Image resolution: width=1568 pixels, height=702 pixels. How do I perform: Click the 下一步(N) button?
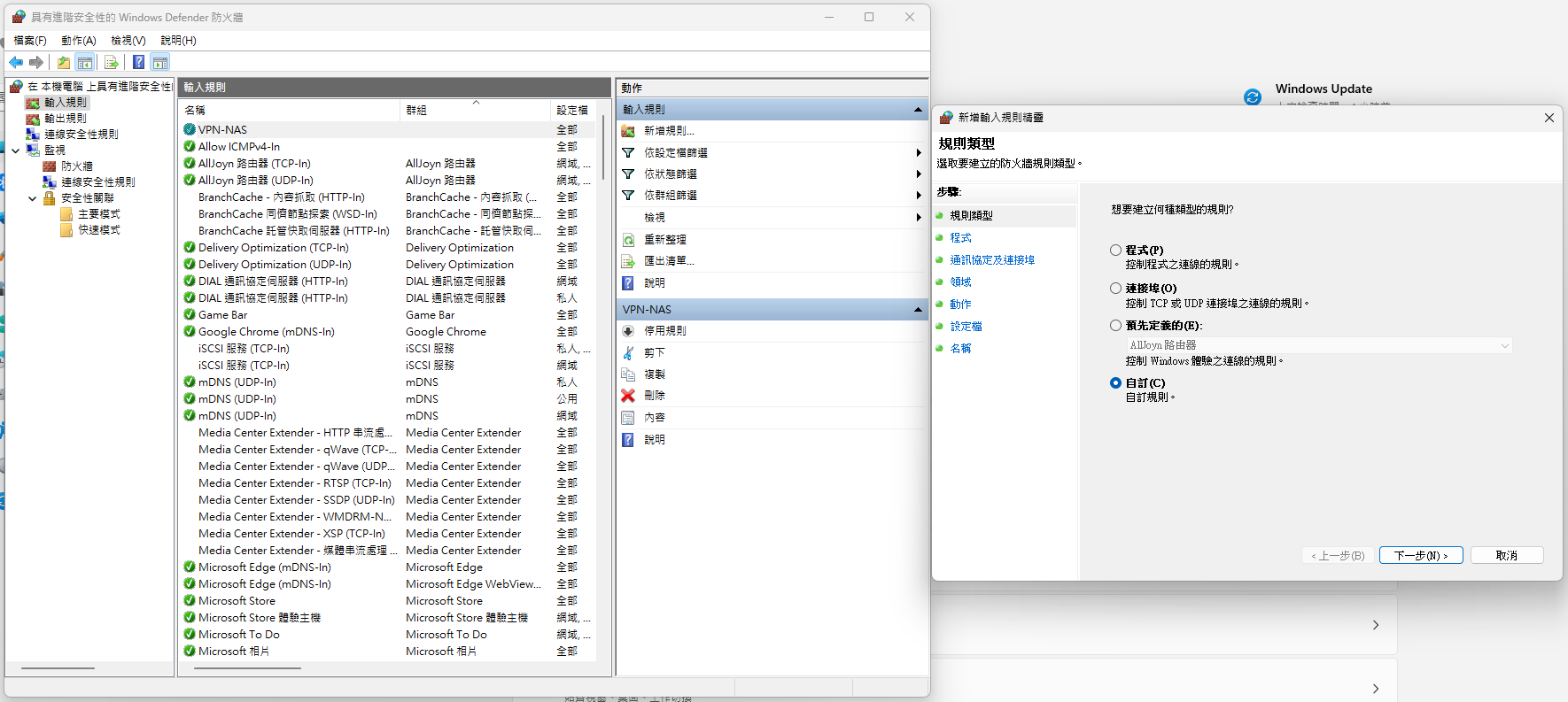(x=1420, y=556)
